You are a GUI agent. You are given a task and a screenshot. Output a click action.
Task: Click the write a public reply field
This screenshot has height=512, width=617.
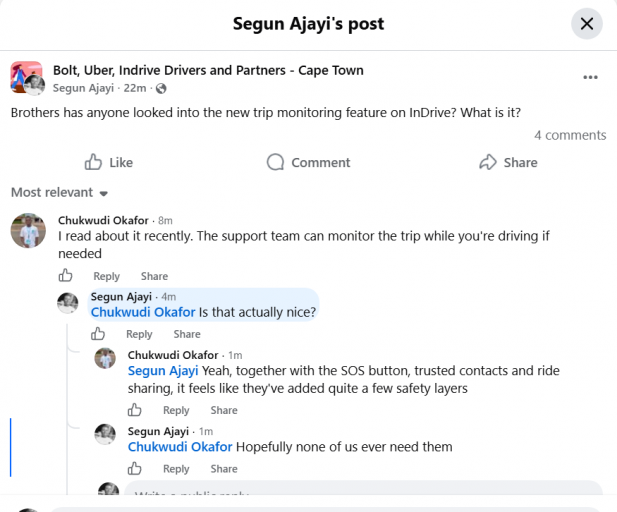(x=363, y=488)
